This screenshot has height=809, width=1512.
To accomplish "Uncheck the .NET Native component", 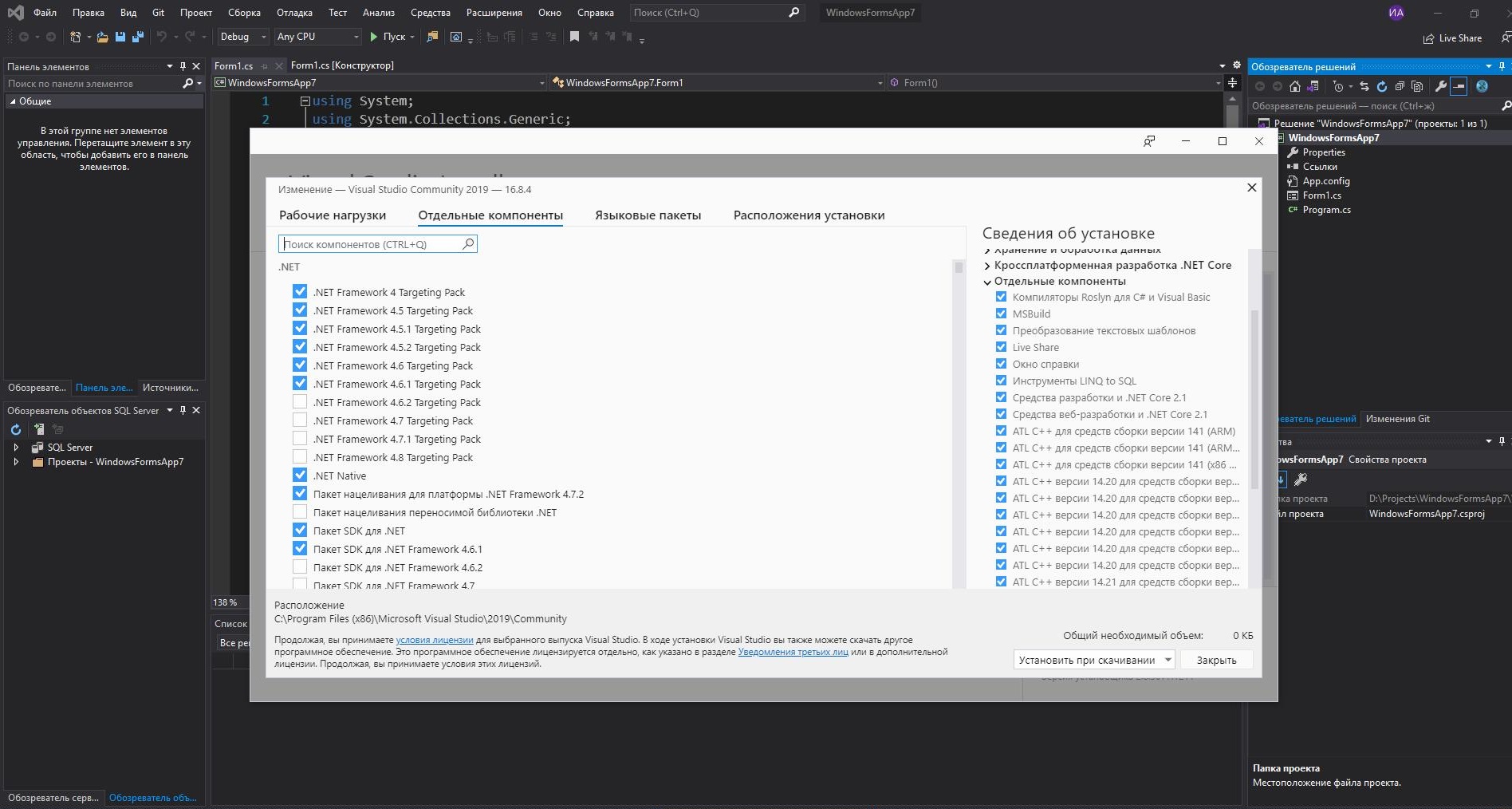I will [300, 476].
